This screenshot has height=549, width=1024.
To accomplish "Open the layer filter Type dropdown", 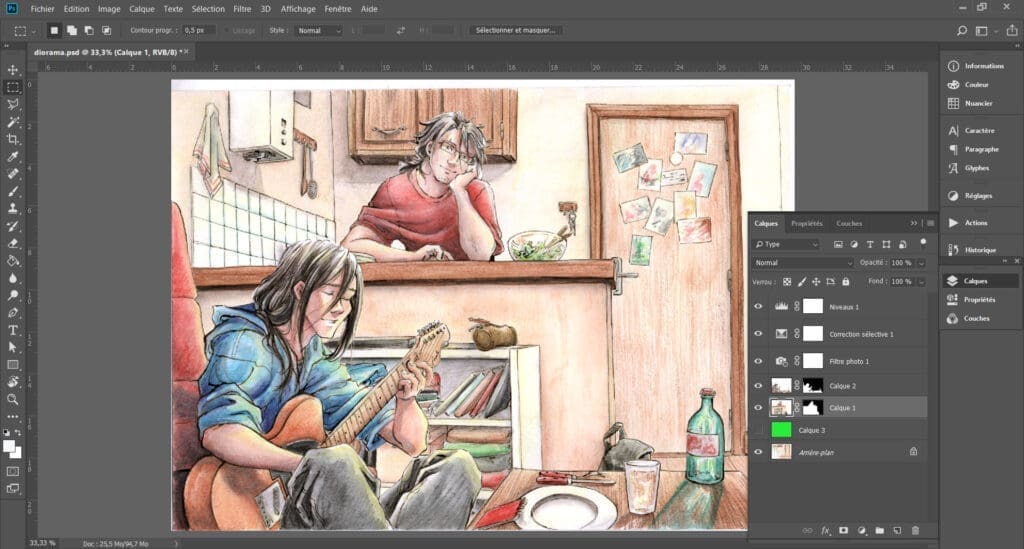I will [x=786, y=244].
